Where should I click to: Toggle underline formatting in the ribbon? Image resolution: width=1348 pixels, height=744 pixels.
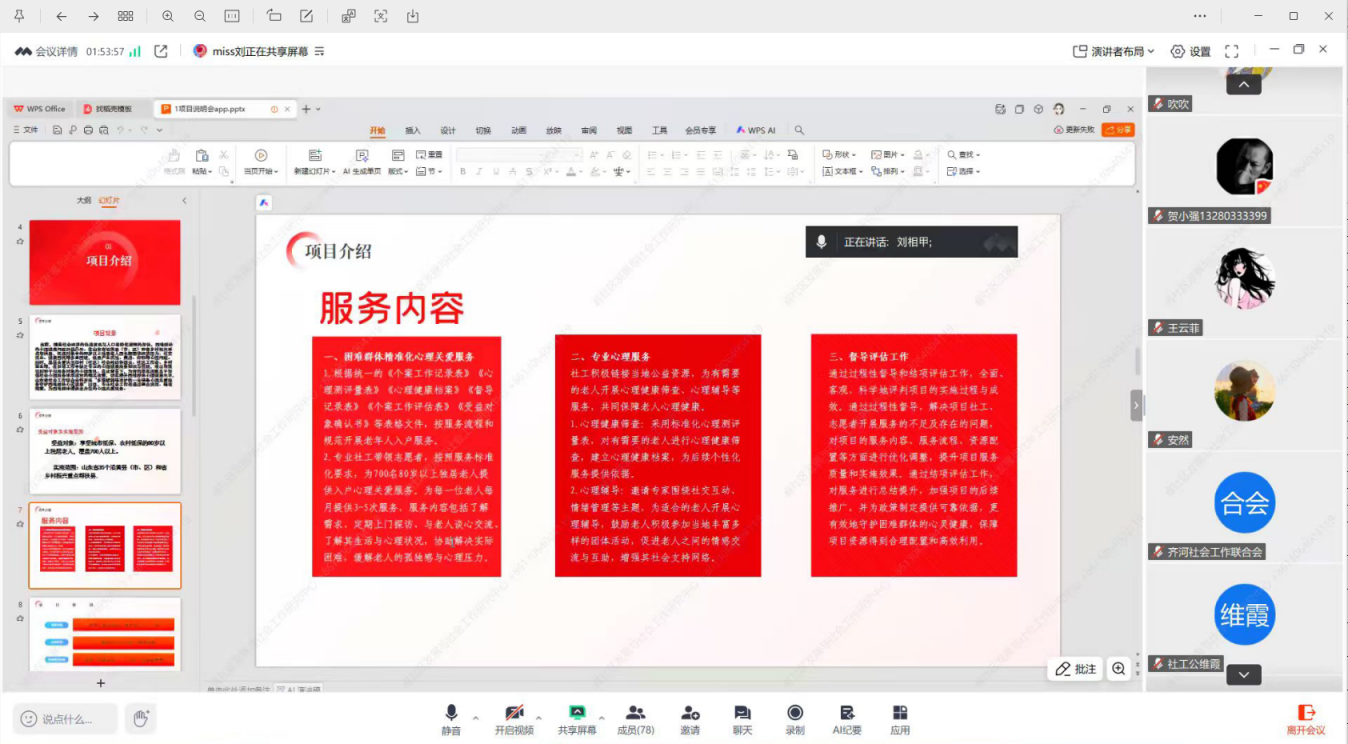(x=495, y=171)
